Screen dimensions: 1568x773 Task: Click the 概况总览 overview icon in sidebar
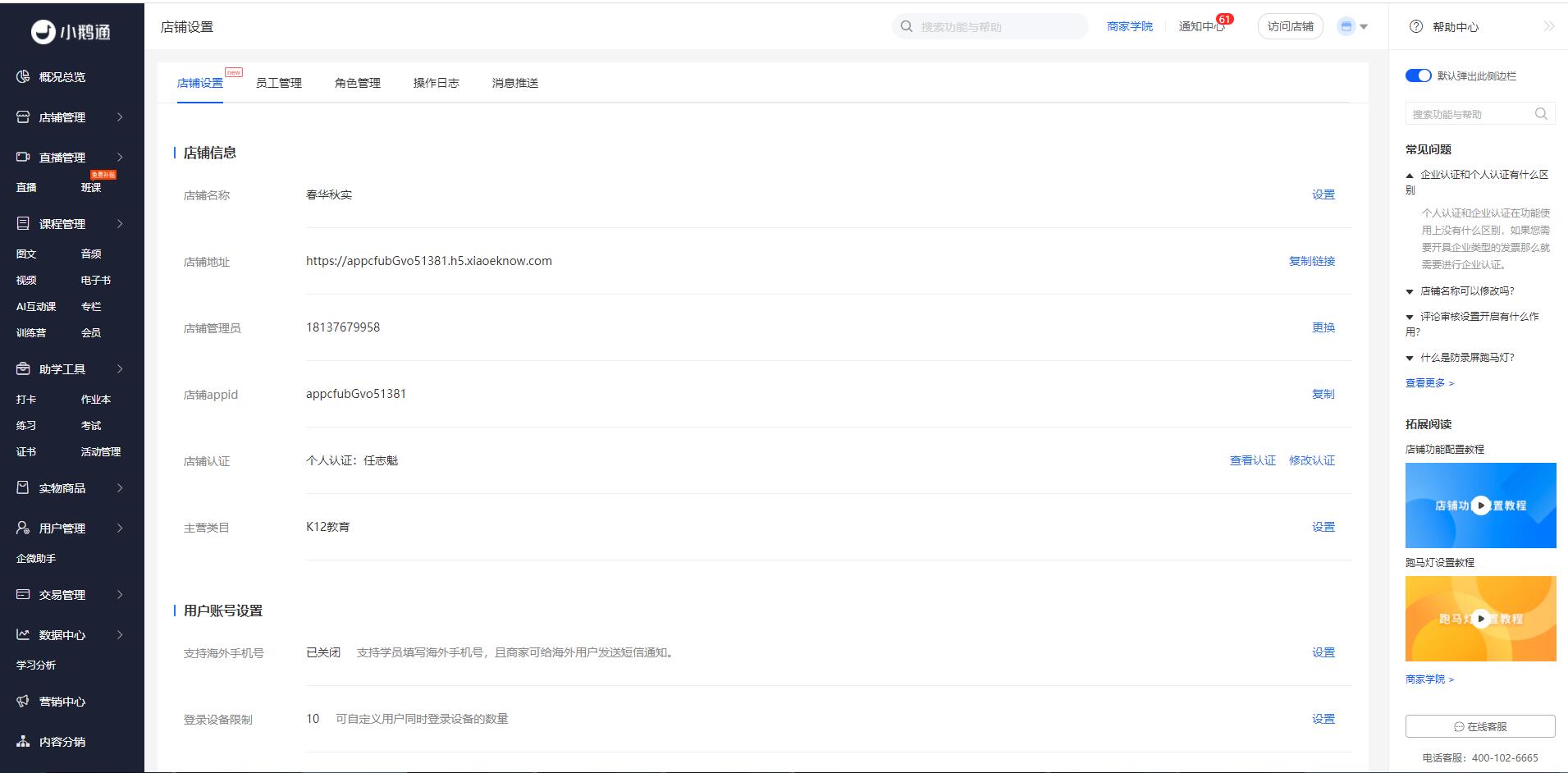click(23, 77)
